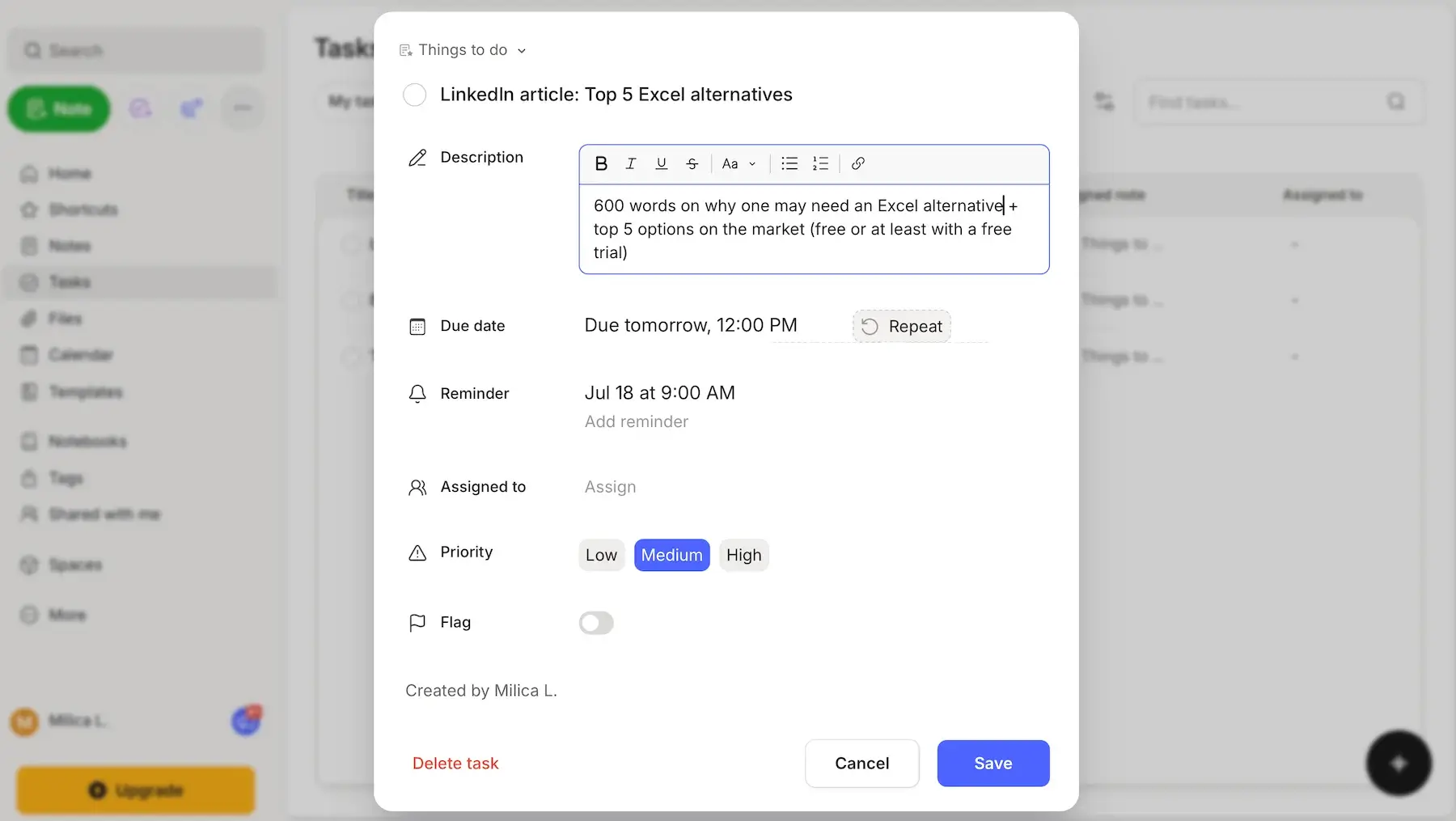Delete this task
This screenshot has width=1456, height=821.
point(455,764)
